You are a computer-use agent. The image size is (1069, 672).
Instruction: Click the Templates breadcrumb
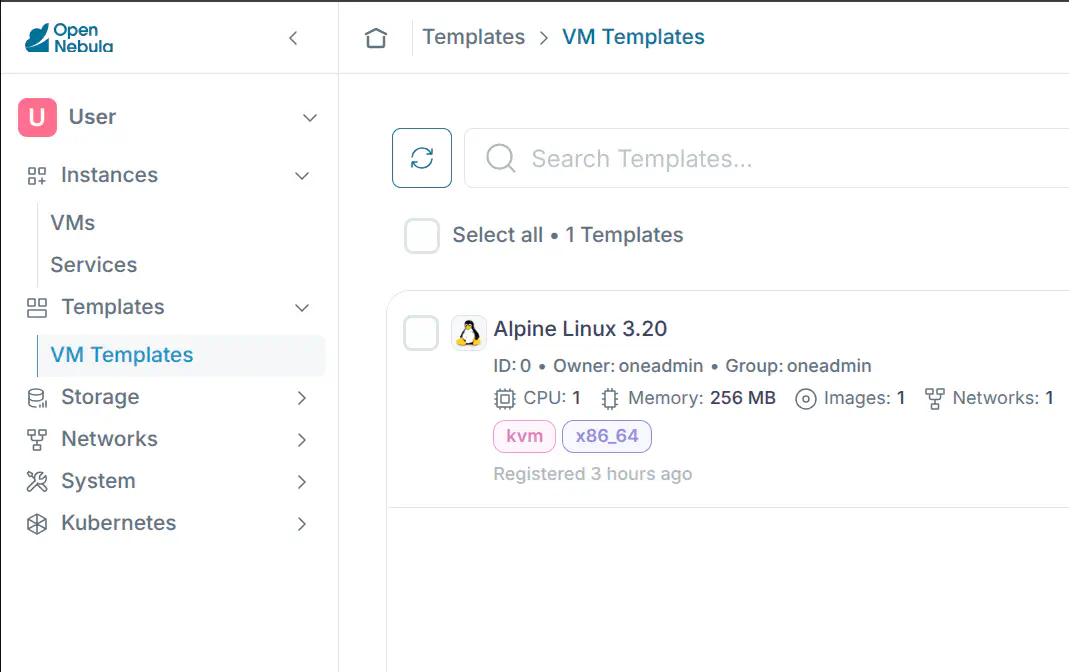click(474, 37)
